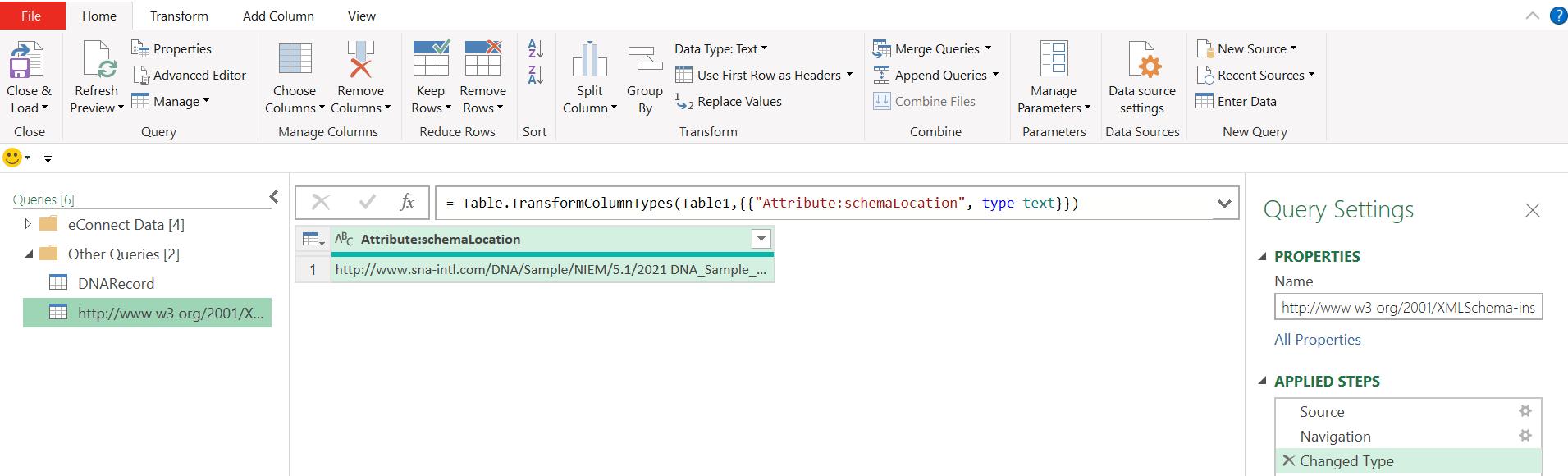
Task: Cancel formula edit with X icon
Action: (x=321, y=202)
